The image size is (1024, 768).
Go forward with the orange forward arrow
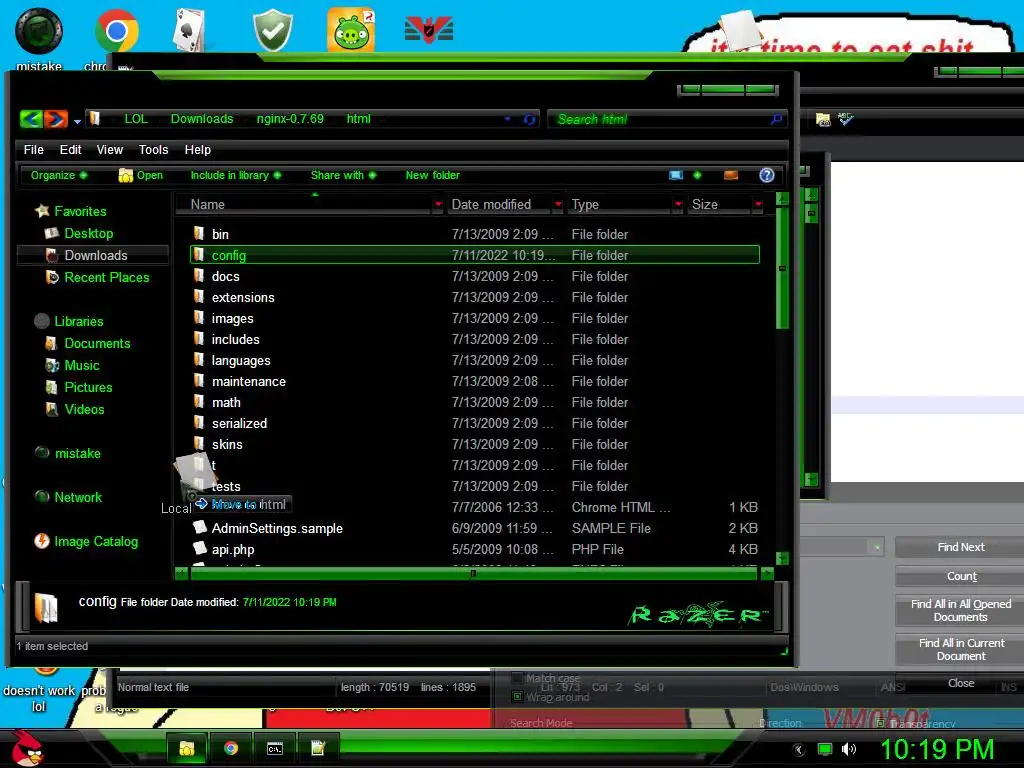pyautogui.click(x=56, y=119)
